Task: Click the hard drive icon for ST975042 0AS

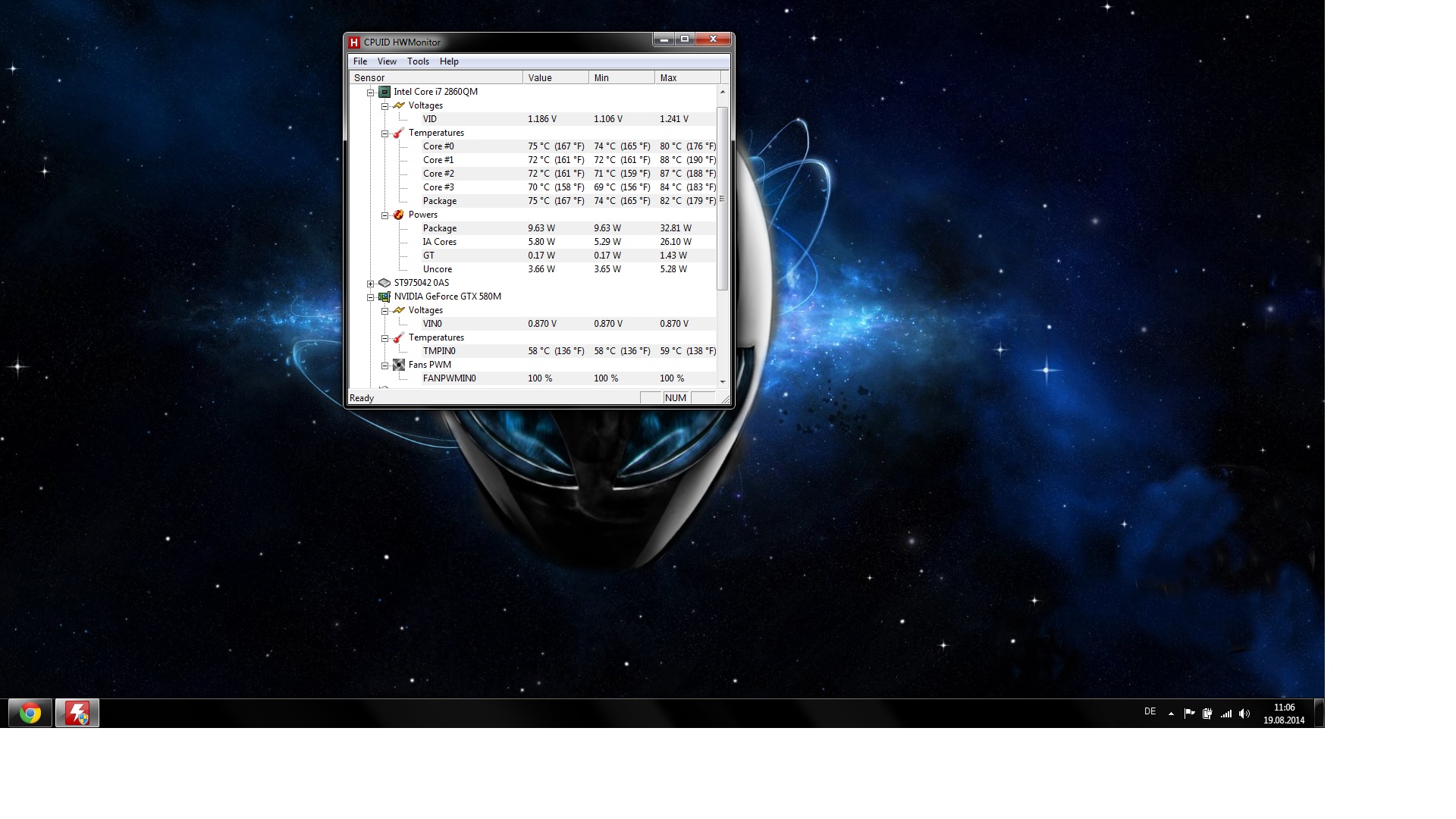Action: 384,283
